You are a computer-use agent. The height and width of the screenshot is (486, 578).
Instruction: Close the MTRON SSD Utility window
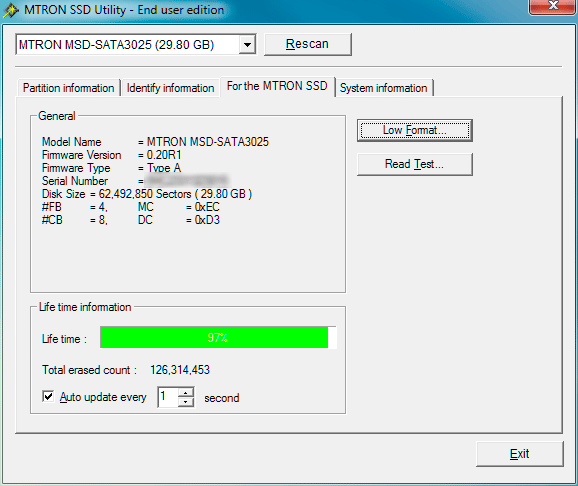coord(553,6)
